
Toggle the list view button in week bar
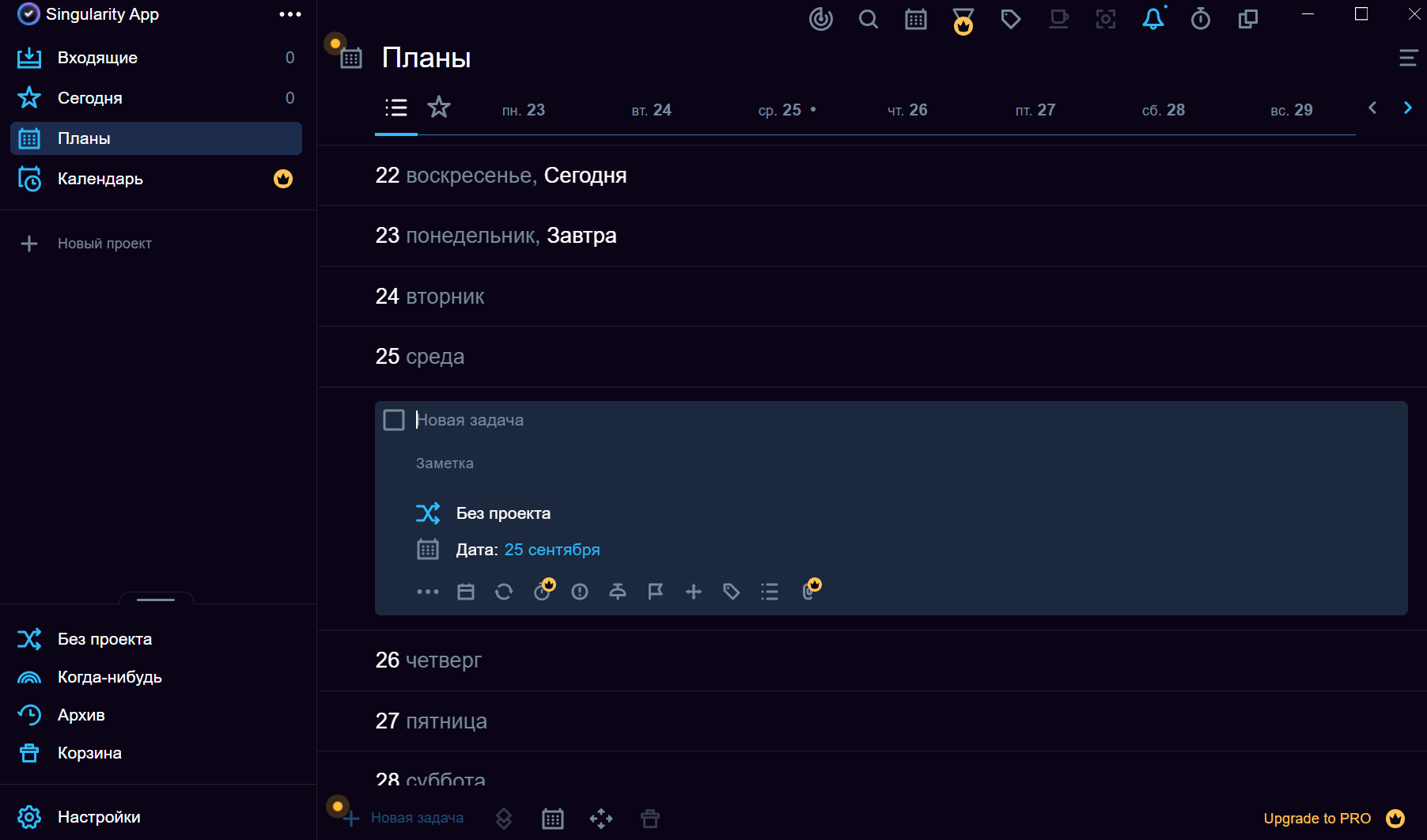click(396, 108)
